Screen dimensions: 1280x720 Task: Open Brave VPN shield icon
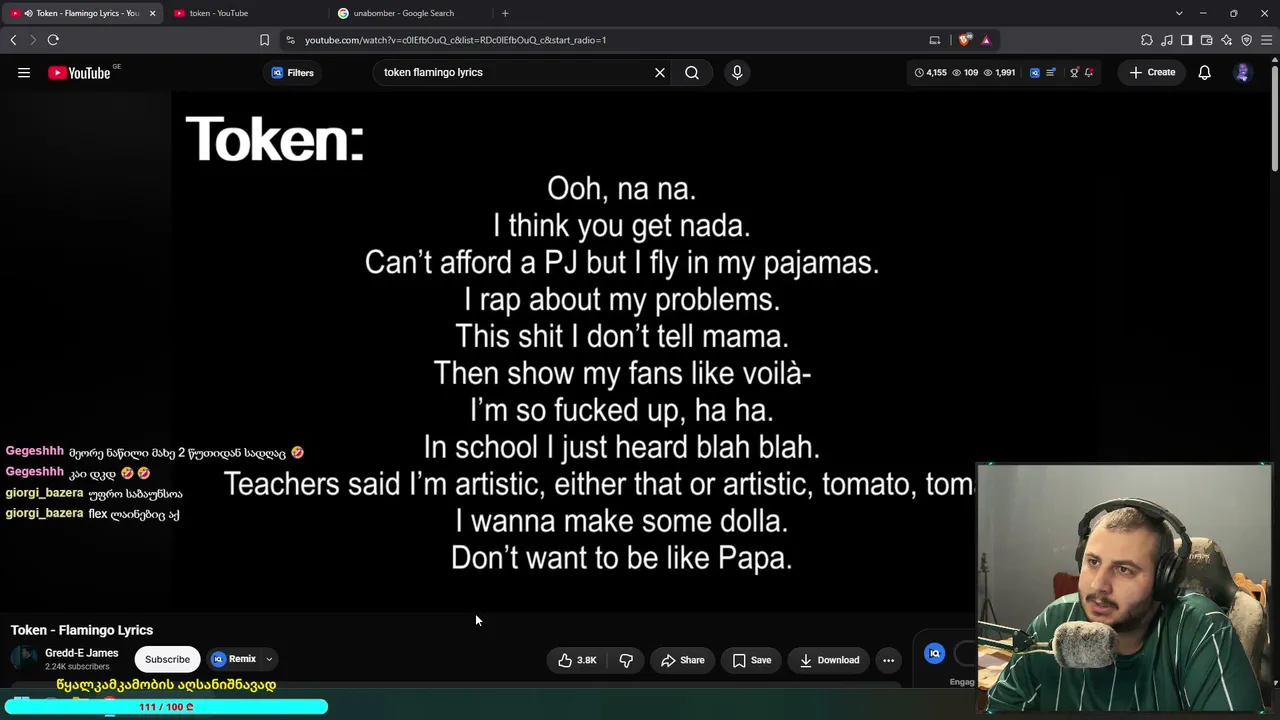[1247, 40]
